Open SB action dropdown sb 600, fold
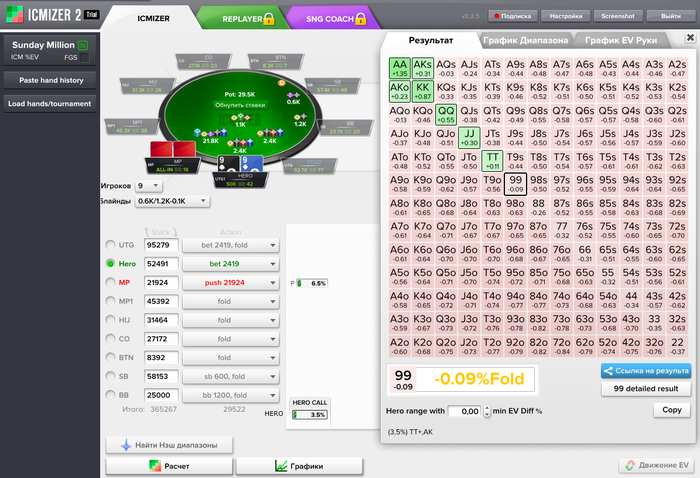700x478 pixels. [231, 376]
